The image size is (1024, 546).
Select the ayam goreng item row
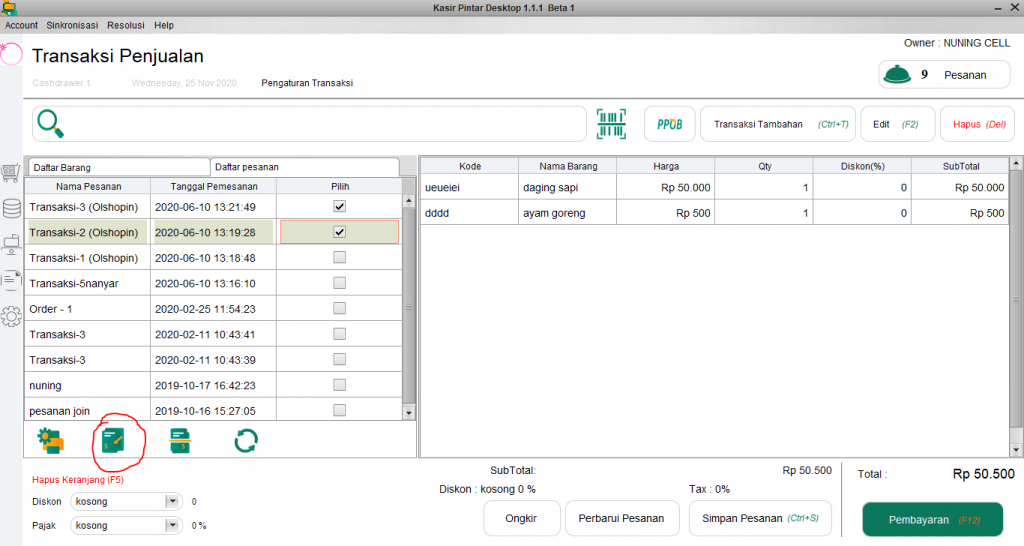(x=714, y=213)
